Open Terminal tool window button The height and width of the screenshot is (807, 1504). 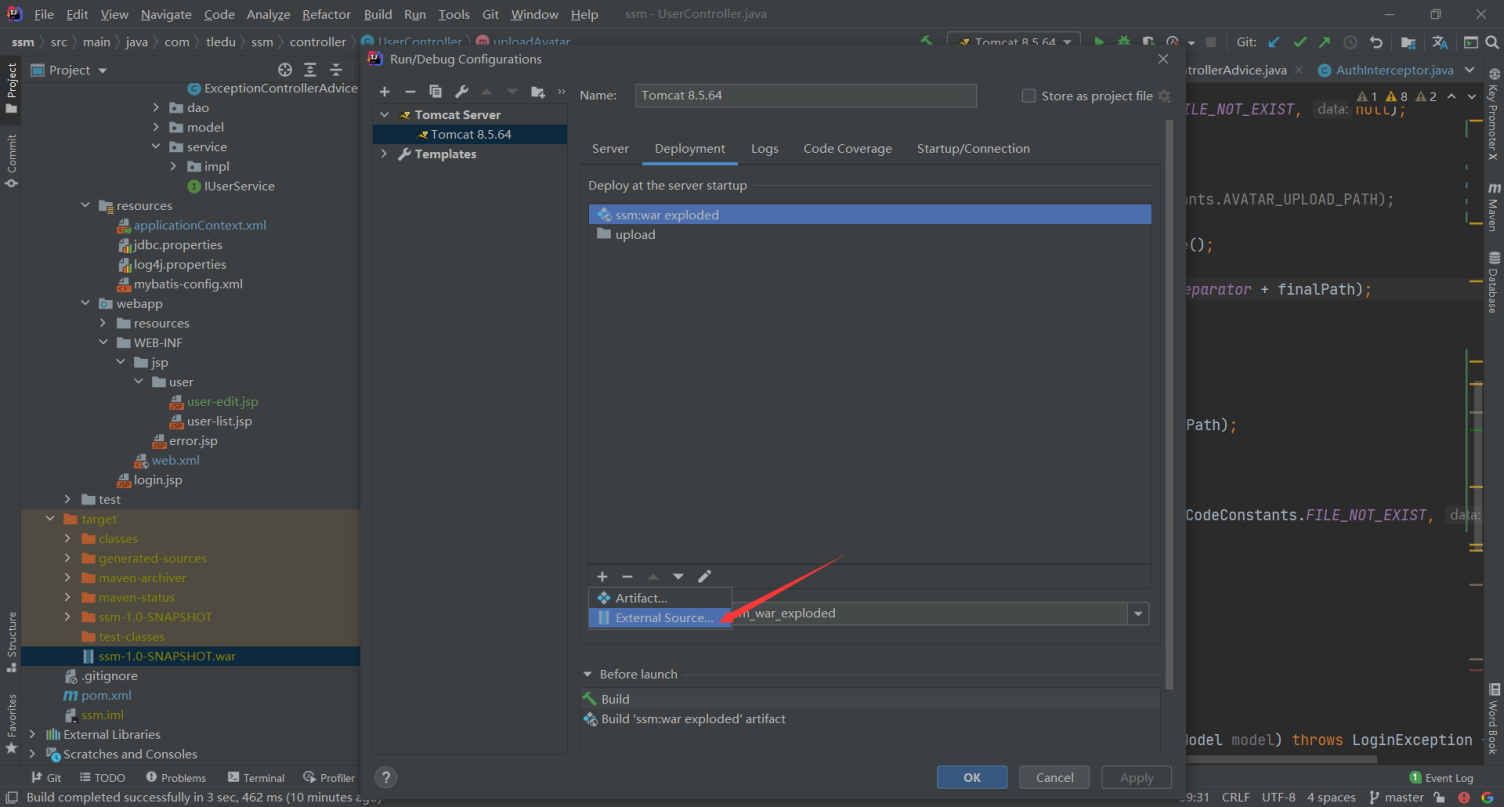point(256,778)
